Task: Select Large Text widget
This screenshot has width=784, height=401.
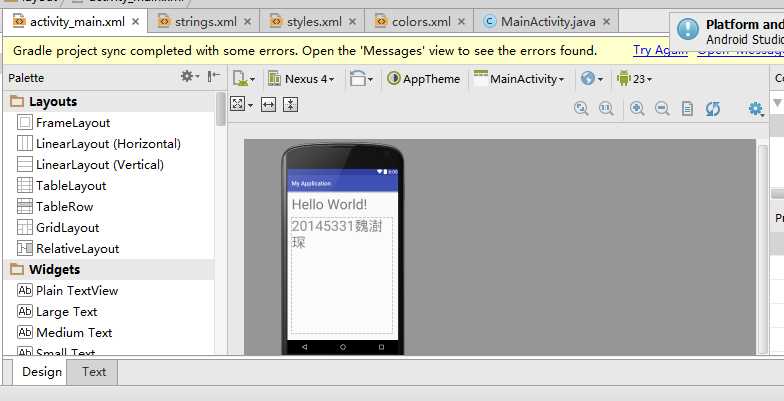Action: click(x=57, y=312)
